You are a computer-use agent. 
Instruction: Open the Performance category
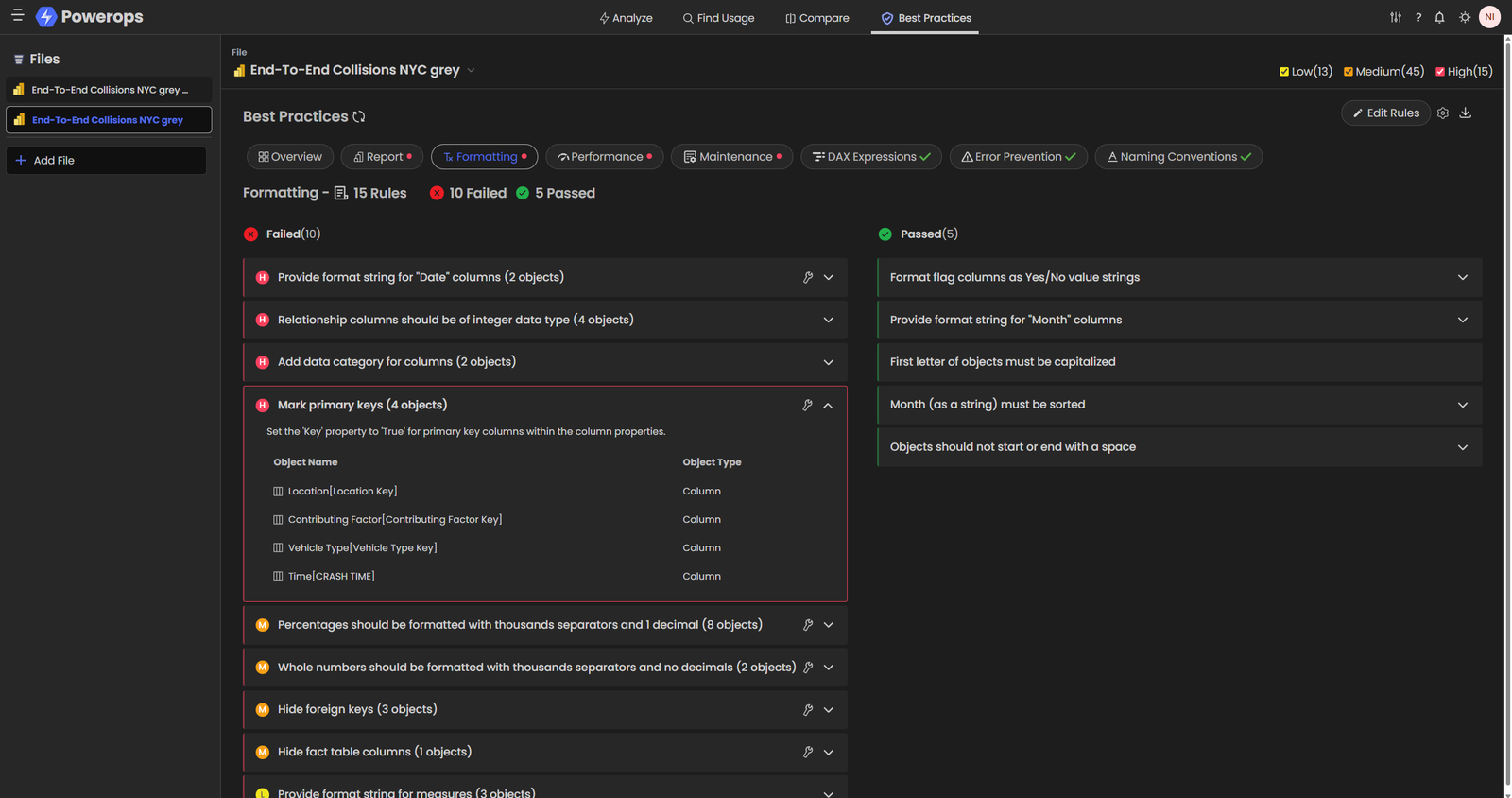605,157
